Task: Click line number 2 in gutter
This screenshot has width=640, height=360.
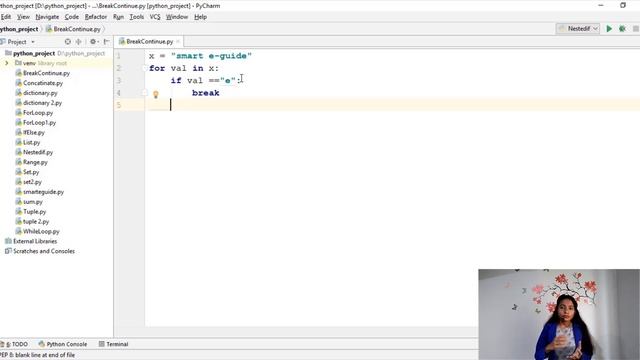Action: [x=119, y=68]
